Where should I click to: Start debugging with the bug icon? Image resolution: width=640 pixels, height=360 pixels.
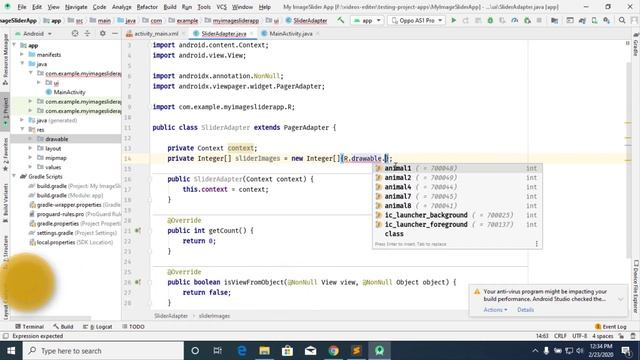pos(490,20)
